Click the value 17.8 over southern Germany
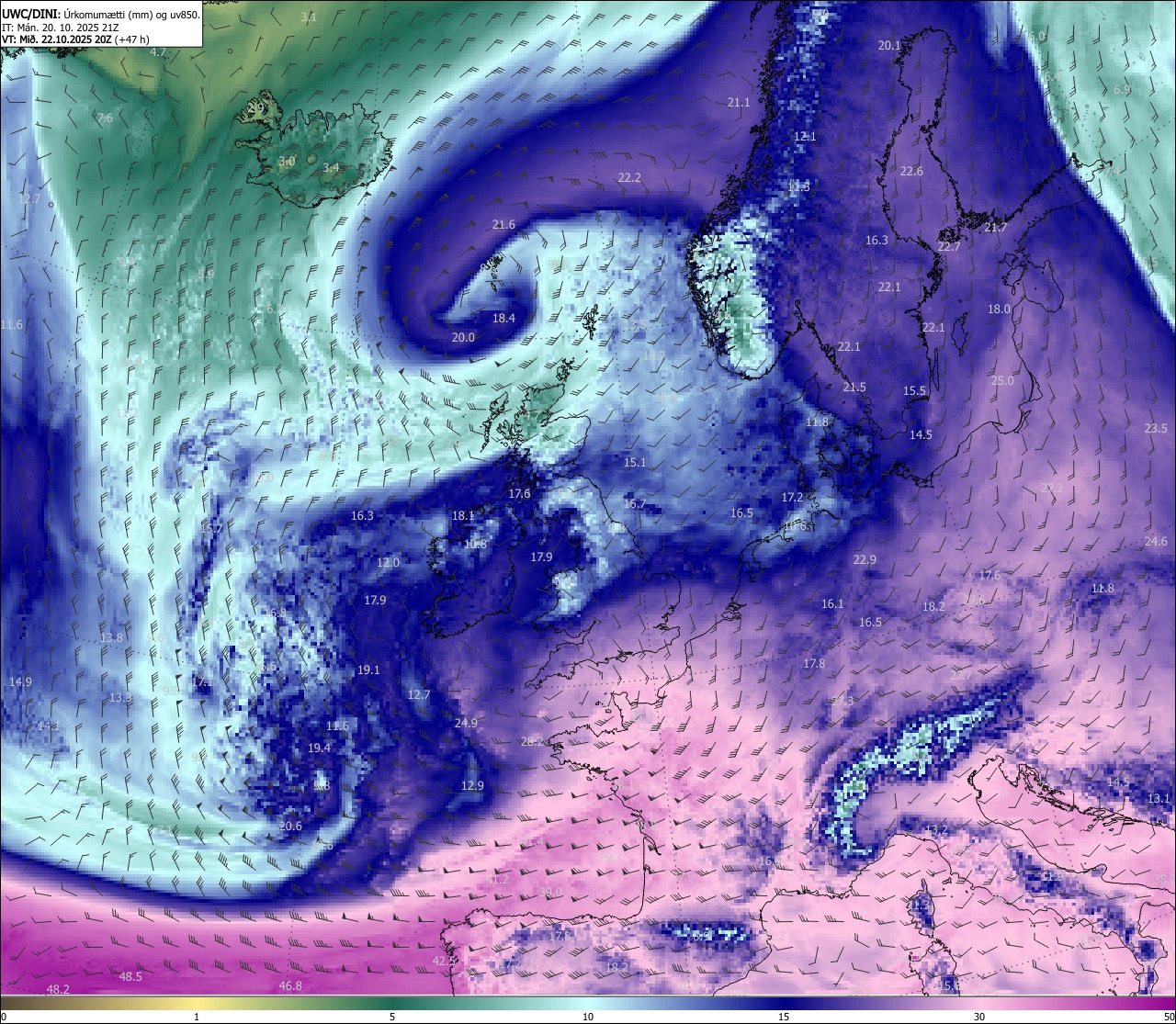Viewport: 1176px width, 1024px height. (x=814, y=663)
